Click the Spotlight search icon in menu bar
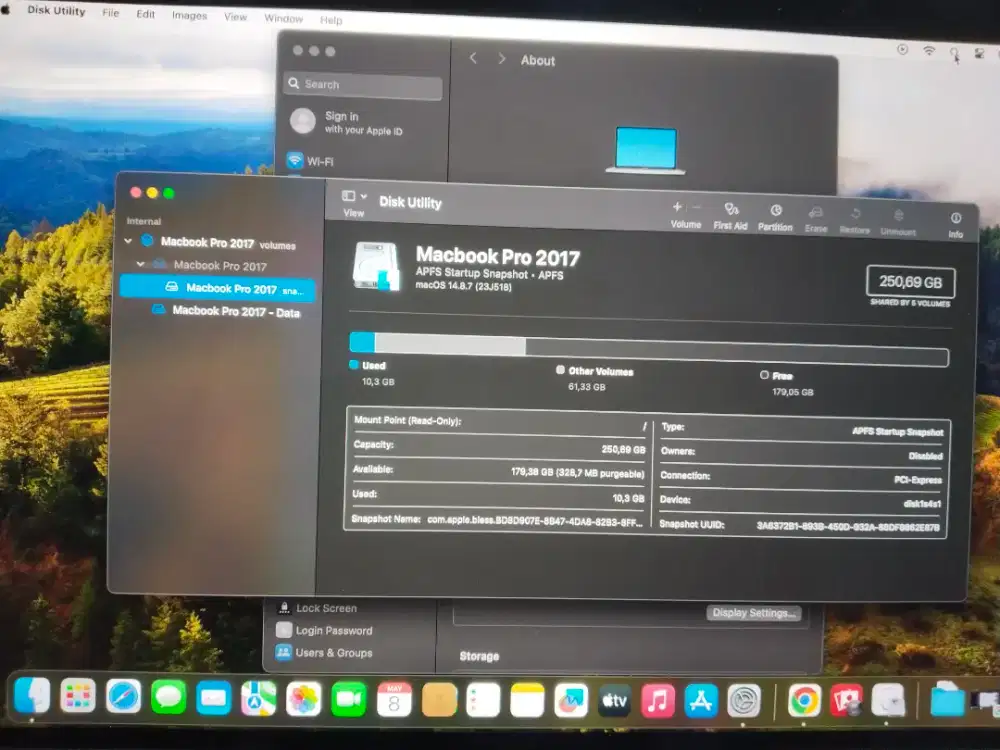Screen dimensions: 1000x750 (x=954, y=53)
